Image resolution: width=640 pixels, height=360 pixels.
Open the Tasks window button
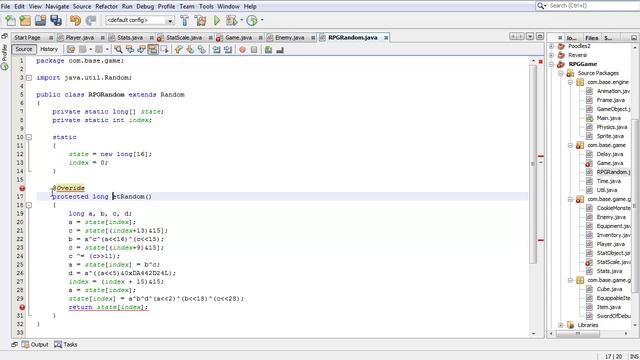coord(65,344)
